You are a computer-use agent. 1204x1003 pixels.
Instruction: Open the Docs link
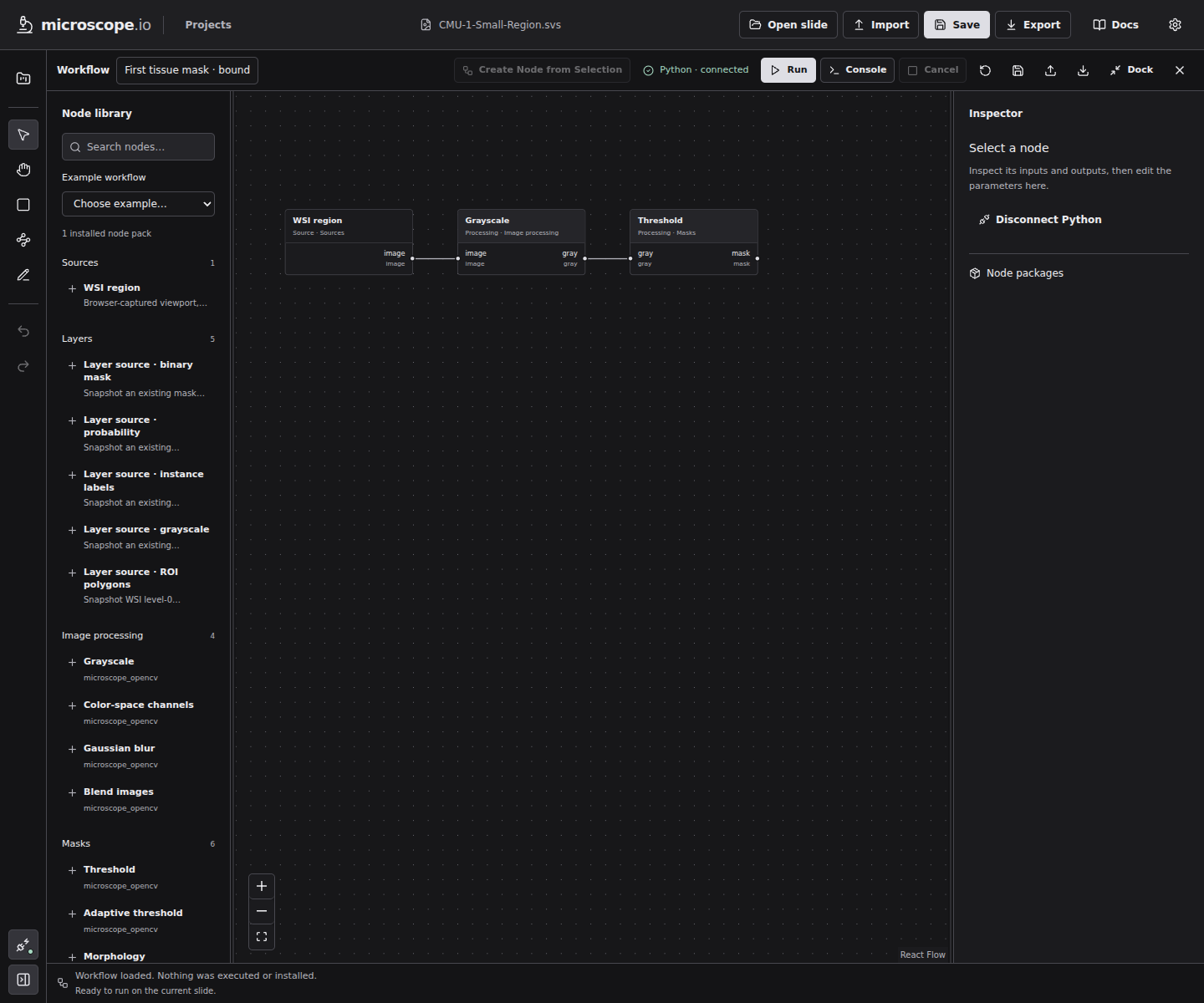point(1115,25)
